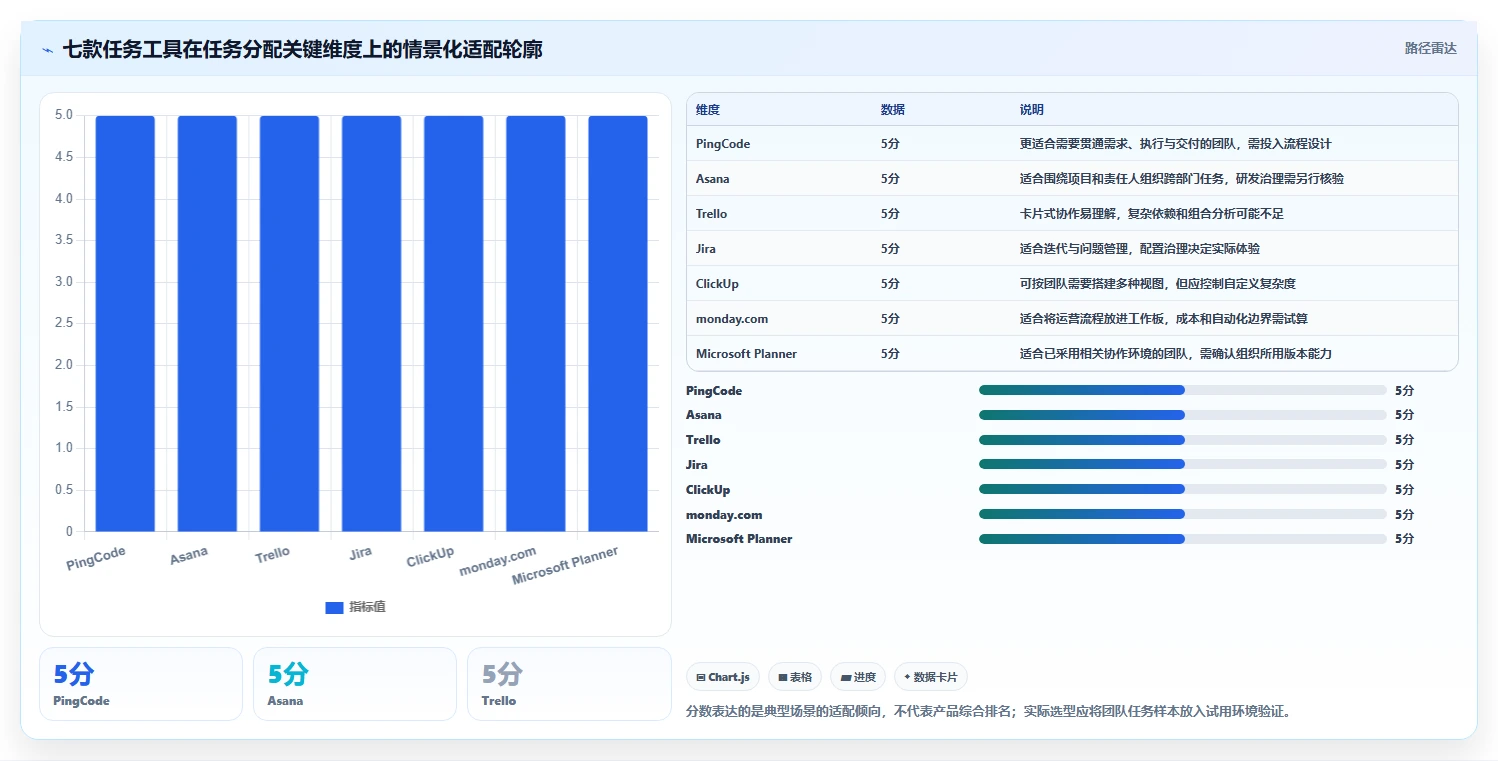This screenshot has width=1498, height=761.
Task: Click the Asana progress bar
Action: point(1182,414)
